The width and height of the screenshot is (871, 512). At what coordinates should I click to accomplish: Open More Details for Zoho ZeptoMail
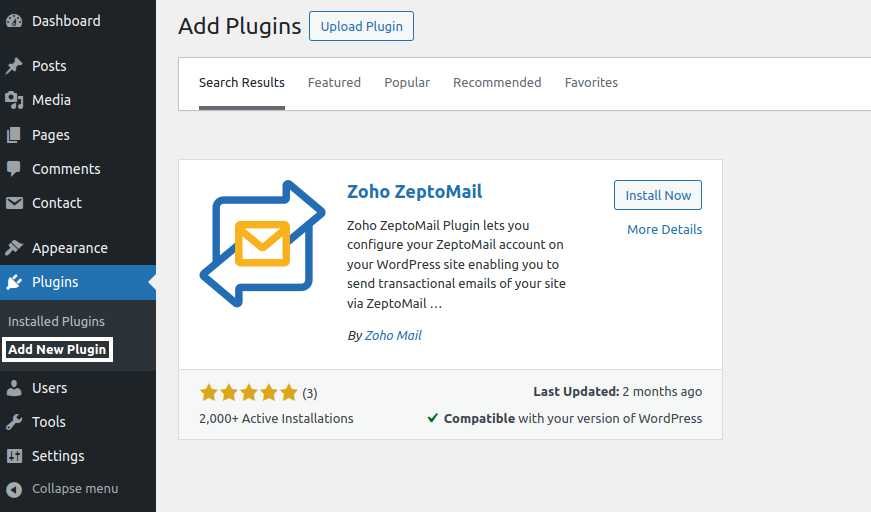coord(664,230)
